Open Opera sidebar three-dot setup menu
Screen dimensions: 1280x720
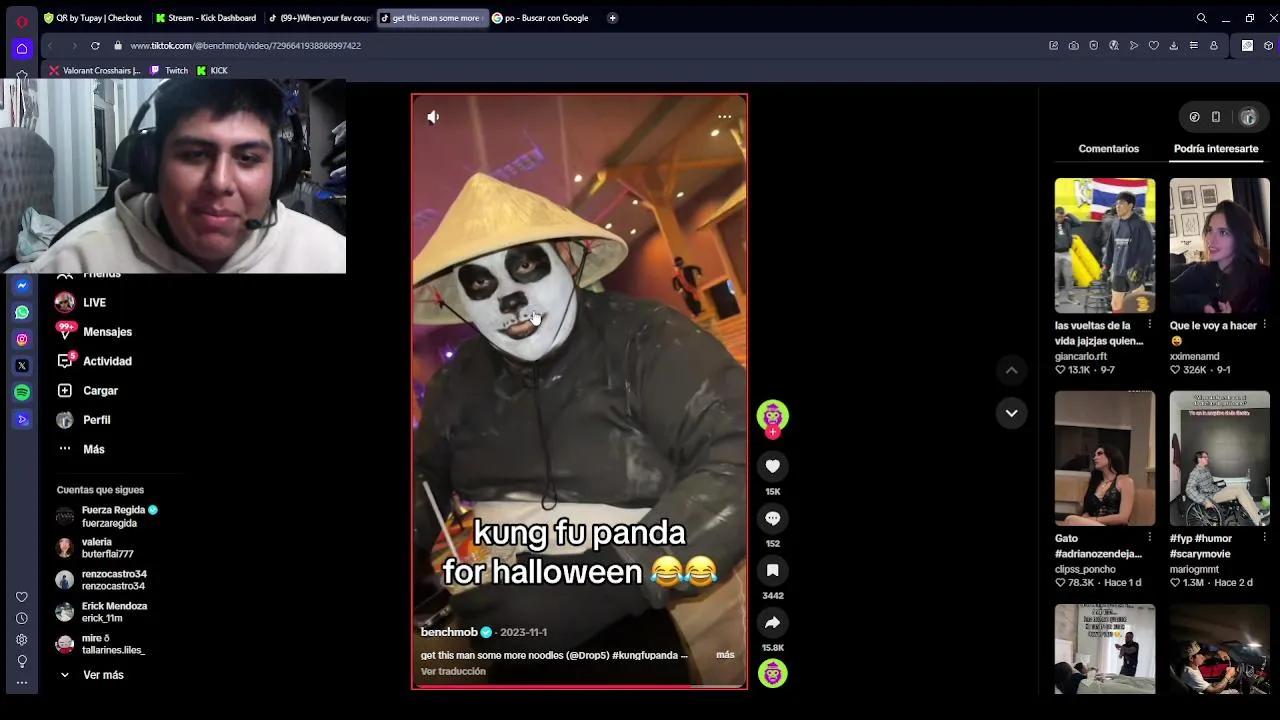pos(22,683)
